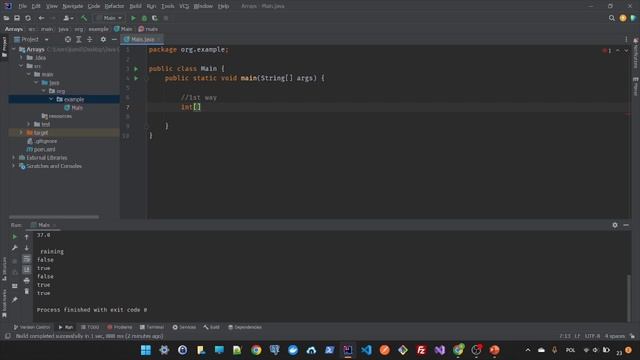The width and height of the screenshot is (640, 360).
Task: Open the Version Control tool window
Action: pos(32,327)
